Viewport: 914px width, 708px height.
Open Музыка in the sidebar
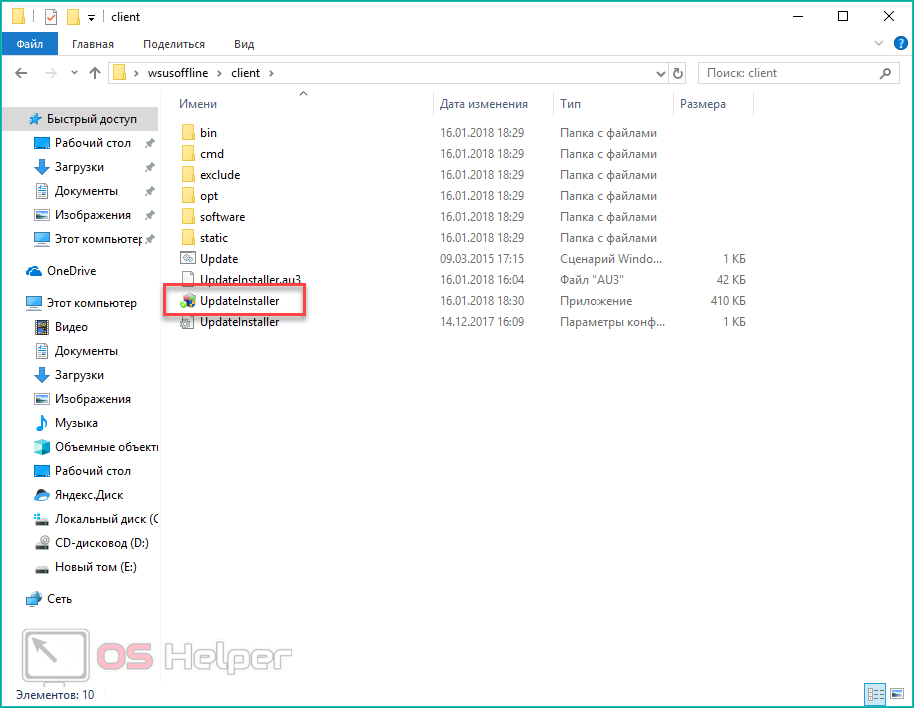tap(76, 422)
